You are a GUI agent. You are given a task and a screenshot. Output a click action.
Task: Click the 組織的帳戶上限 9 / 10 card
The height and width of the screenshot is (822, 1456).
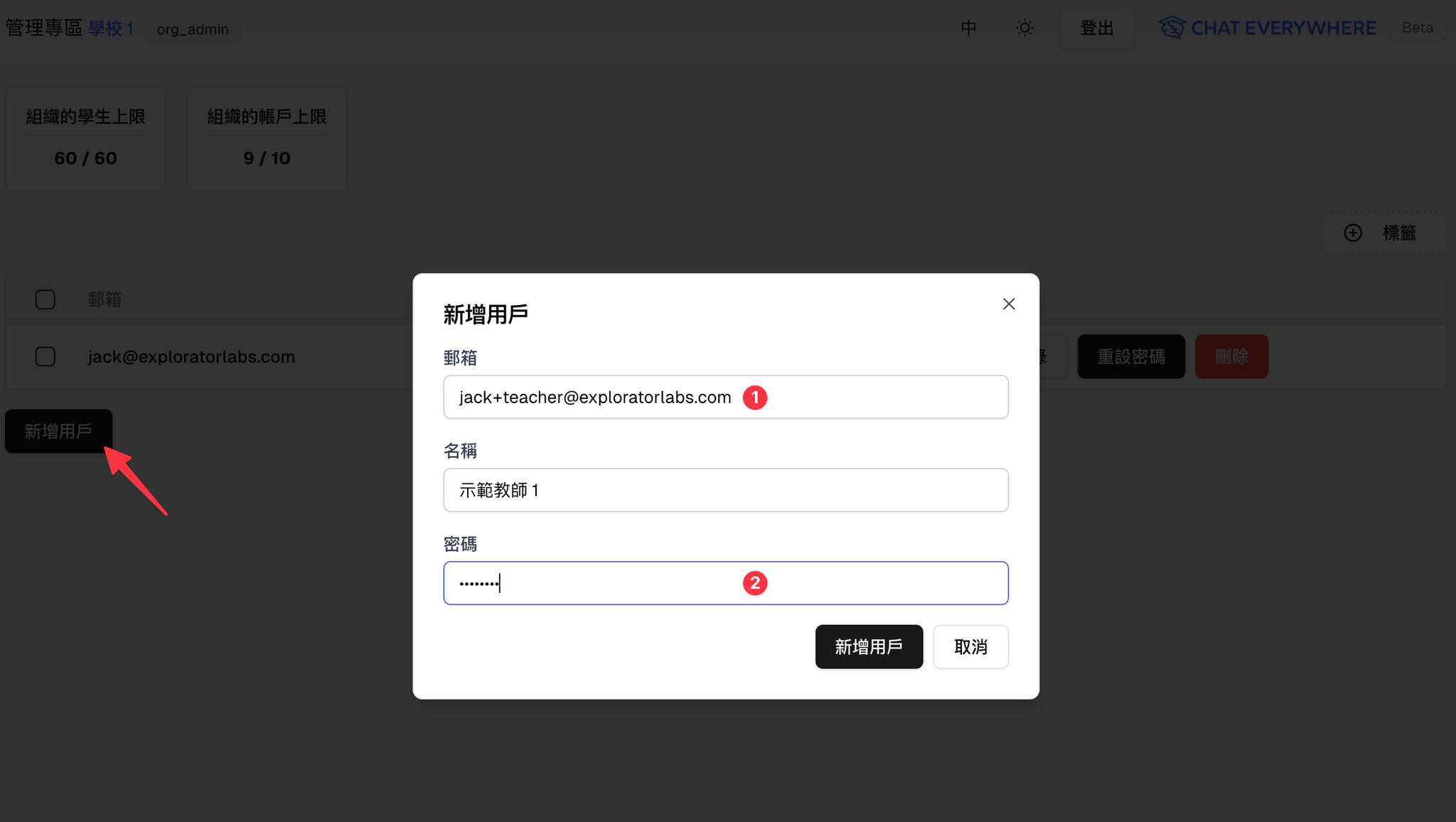tap(267, 139)
